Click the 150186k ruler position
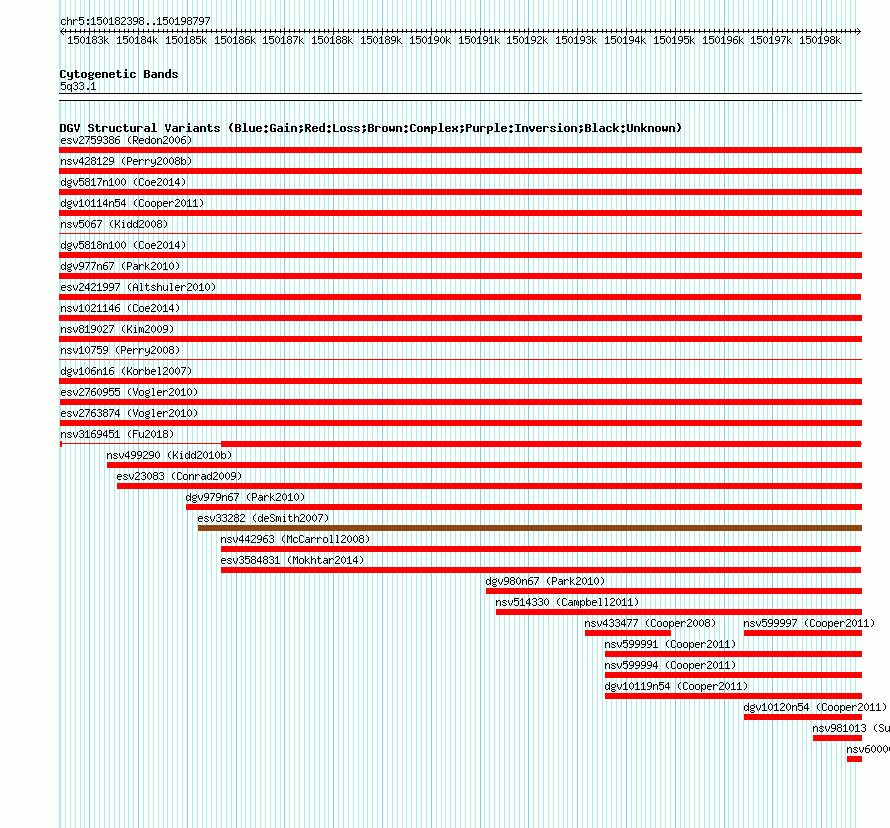 point(235,40)
